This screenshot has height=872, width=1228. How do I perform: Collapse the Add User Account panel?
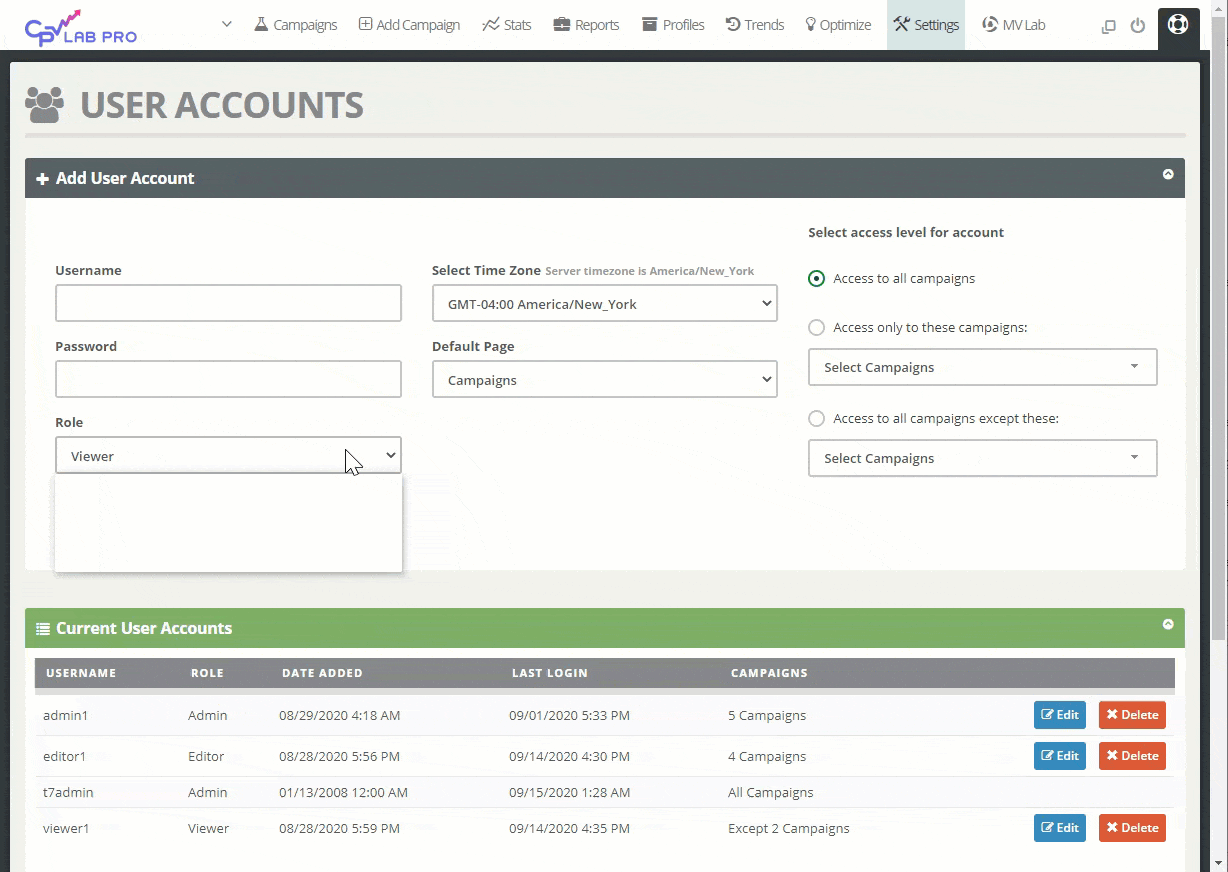point(1167,175)
